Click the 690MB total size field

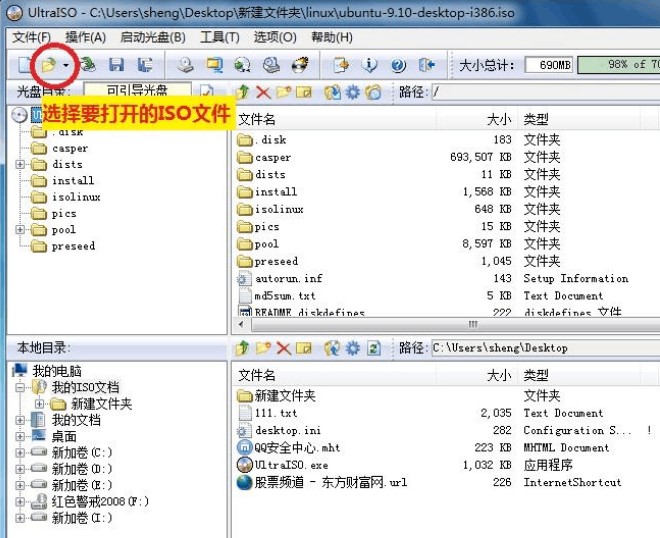[x=549, y=65]
